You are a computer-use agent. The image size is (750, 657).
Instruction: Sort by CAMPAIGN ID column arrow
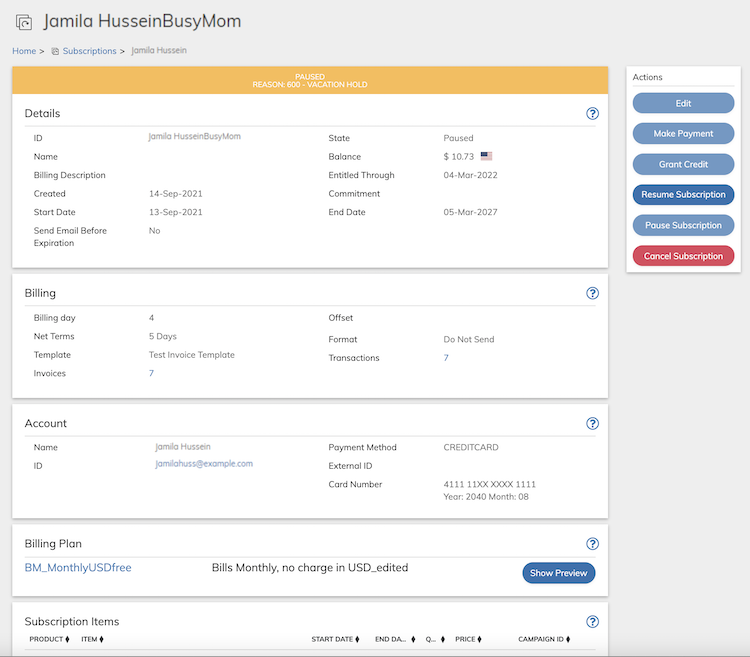click(568, 639)
